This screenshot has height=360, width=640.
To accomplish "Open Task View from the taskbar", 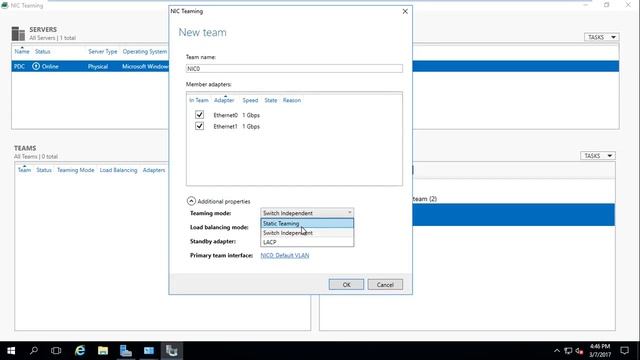I will click(56, 351).
